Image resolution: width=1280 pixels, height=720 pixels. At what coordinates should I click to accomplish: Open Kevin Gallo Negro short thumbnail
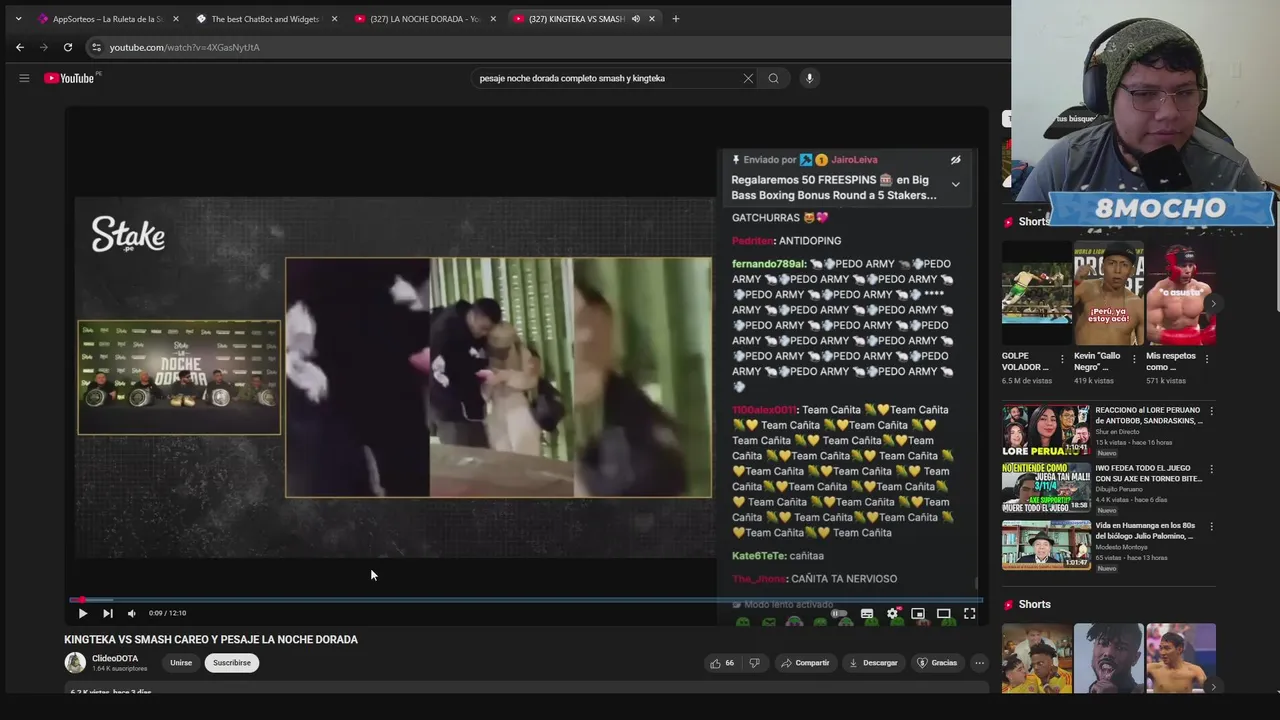click(1108, 293)
